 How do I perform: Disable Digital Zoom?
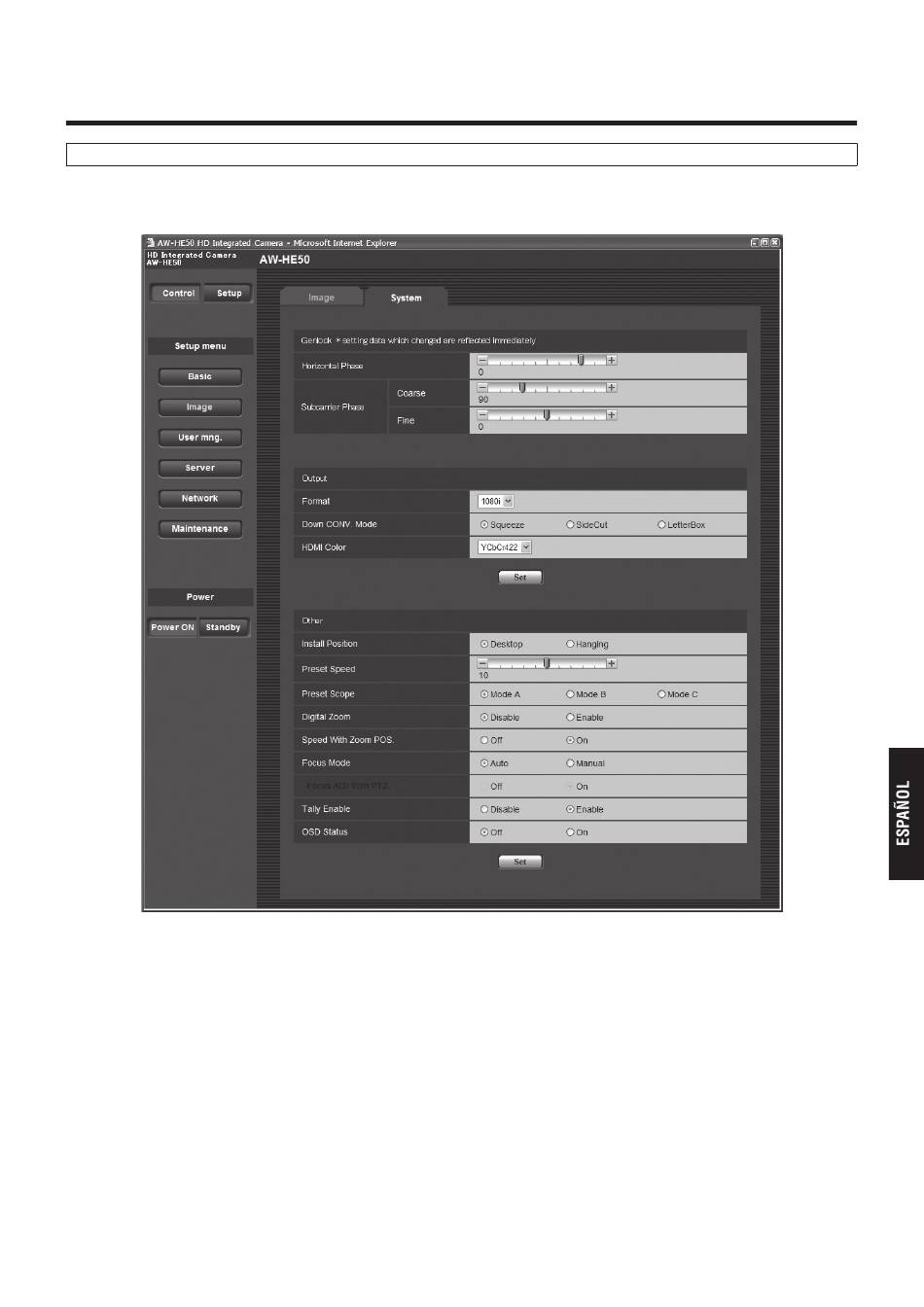tap(484, 718)
